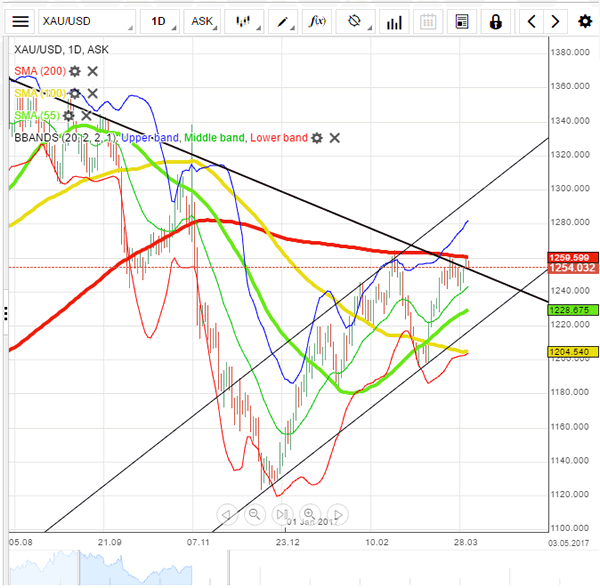Click the SMA (55) legend label

coord(37,116)
